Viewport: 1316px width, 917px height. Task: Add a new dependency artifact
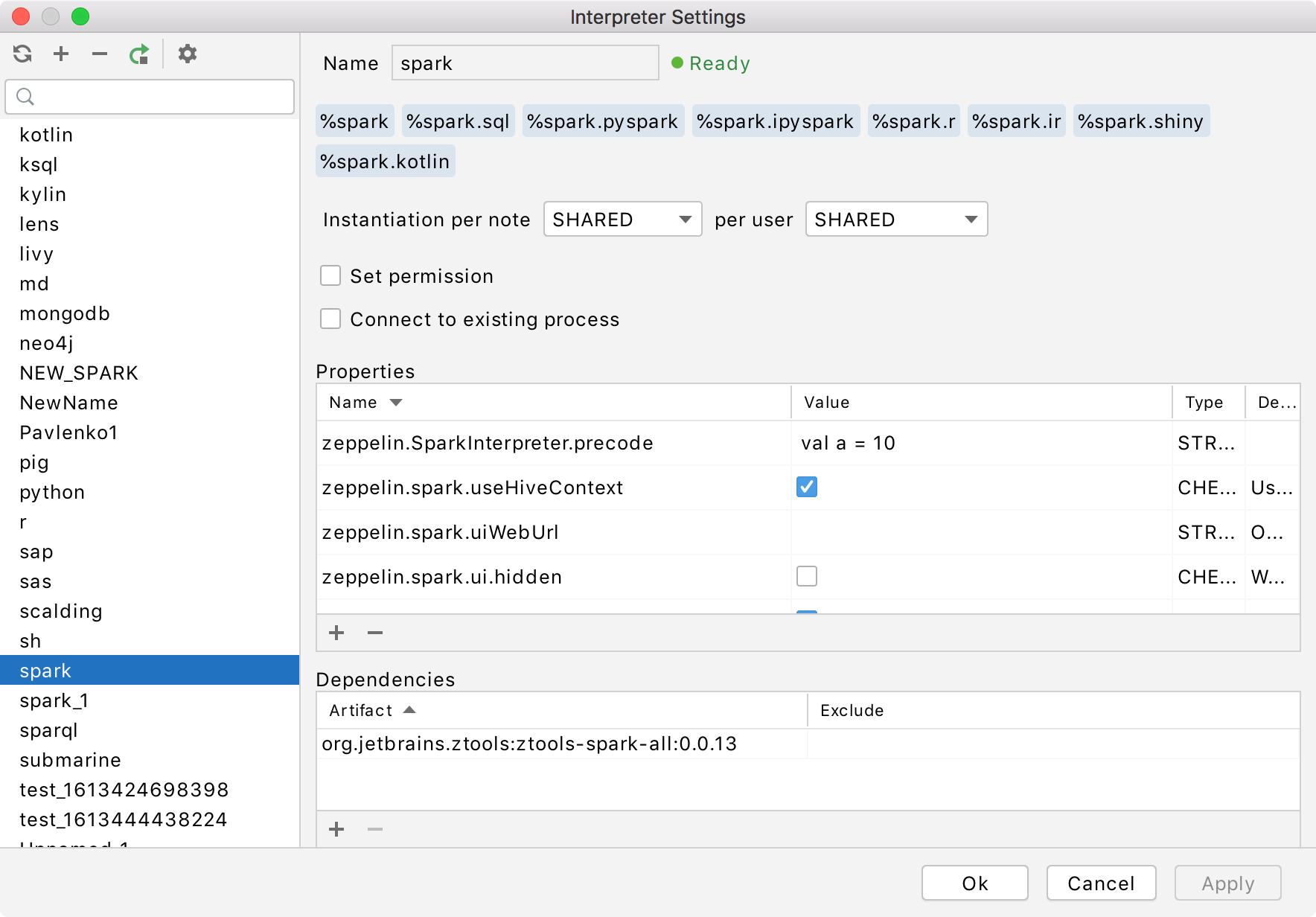pyautogui.click(x=336, y=829)
